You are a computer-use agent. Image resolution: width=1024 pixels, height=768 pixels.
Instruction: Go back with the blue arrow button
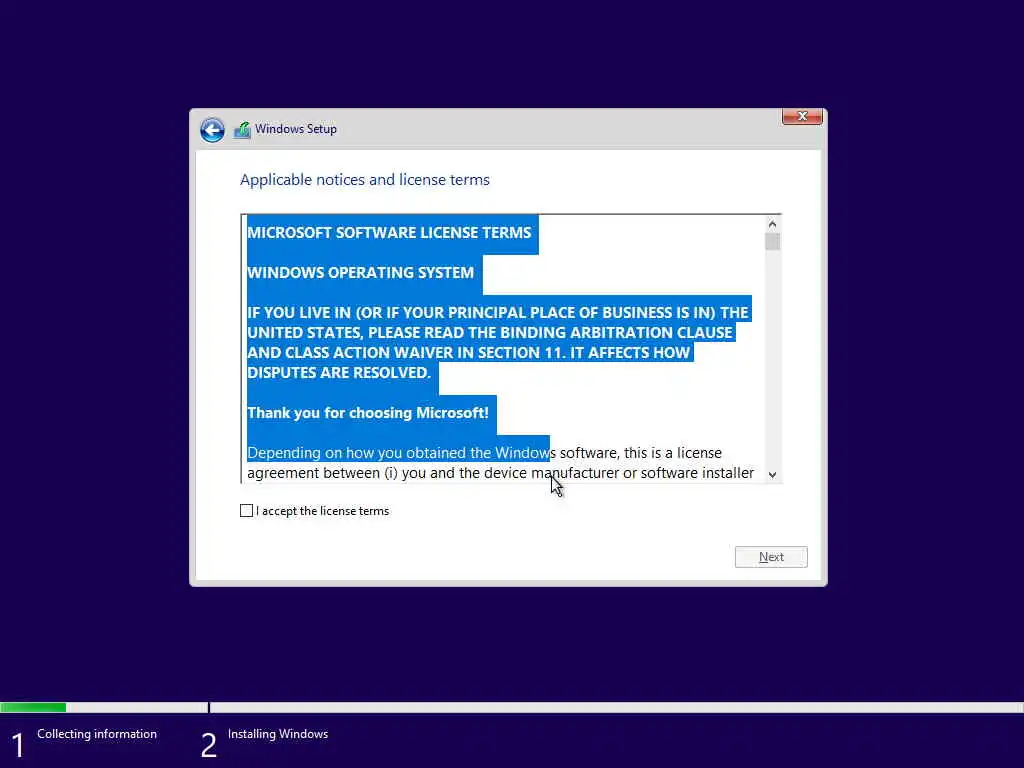(212, 129)
